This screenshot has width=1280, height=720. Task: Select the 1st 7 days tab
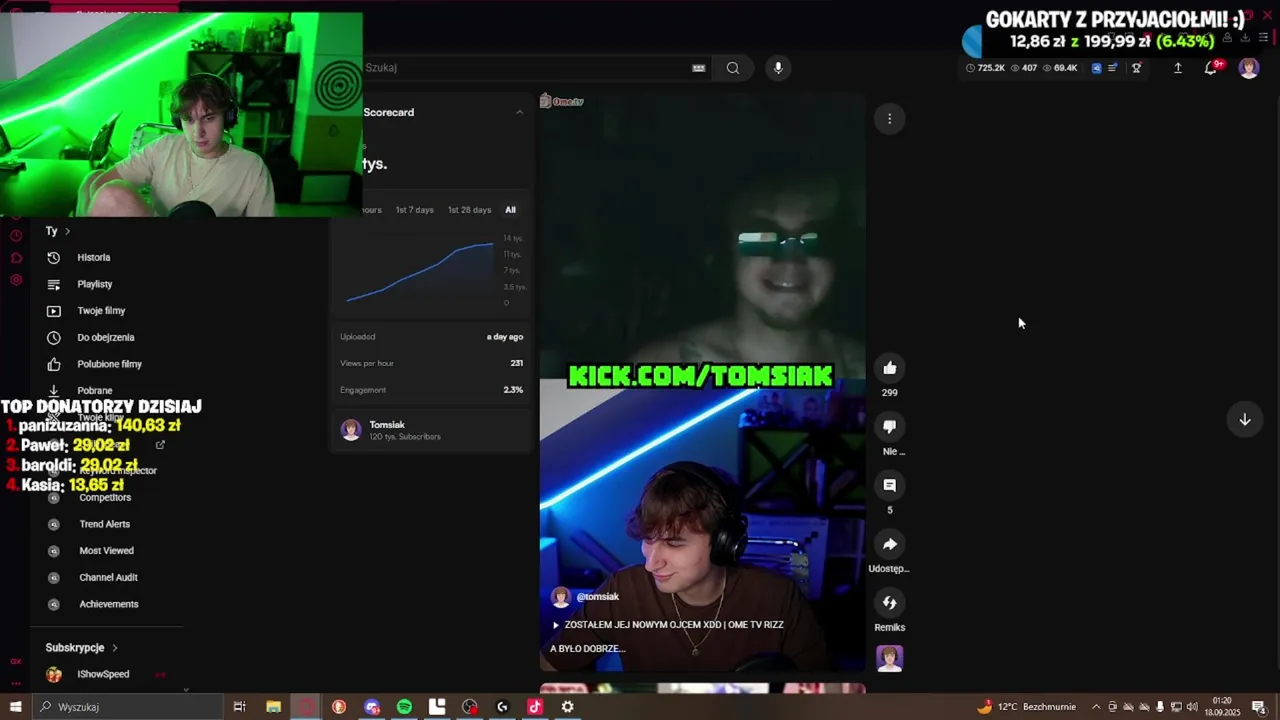[x=414, y=210]
